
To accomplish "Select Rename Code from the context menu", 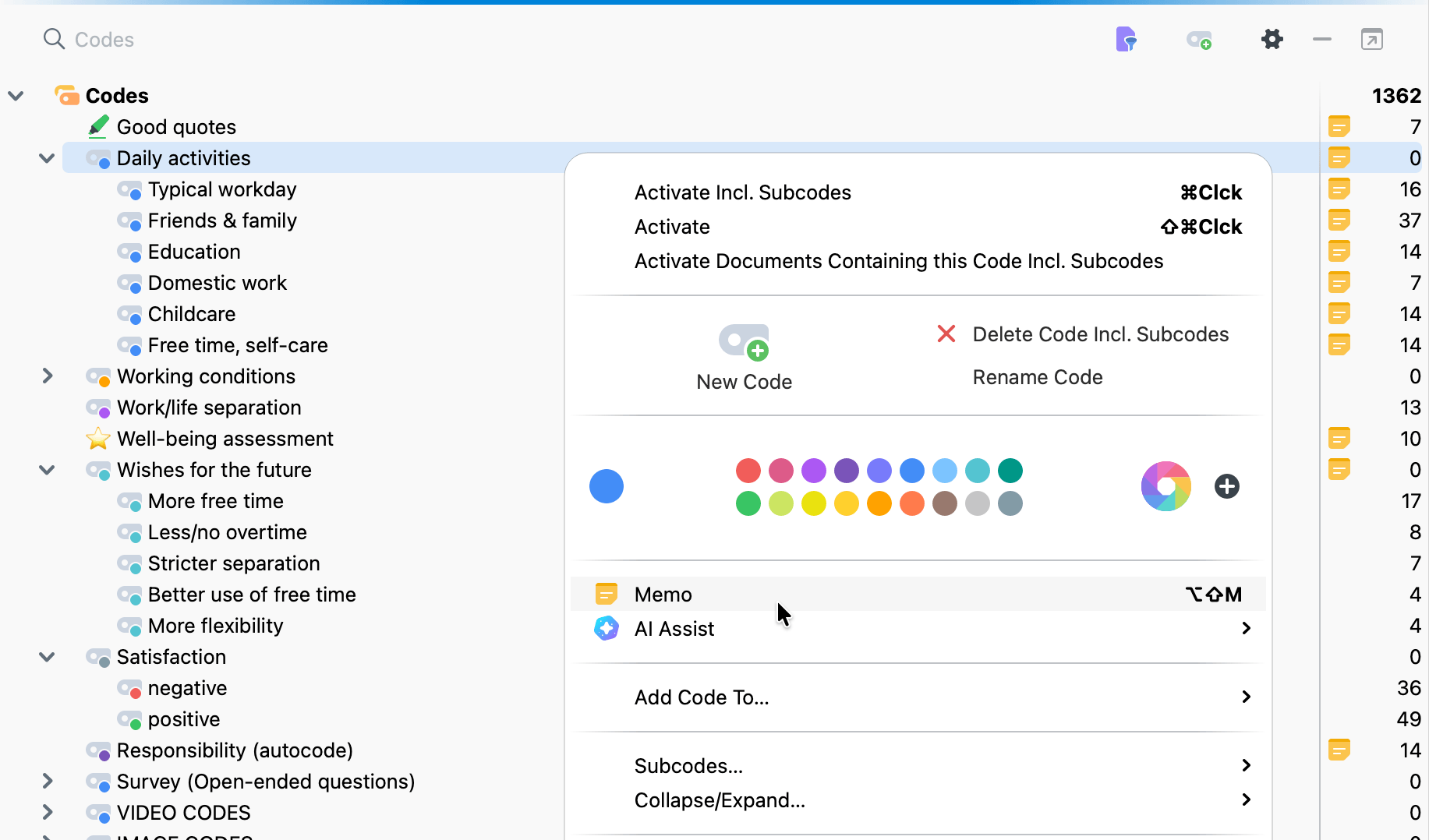I will pos(1037,376).
